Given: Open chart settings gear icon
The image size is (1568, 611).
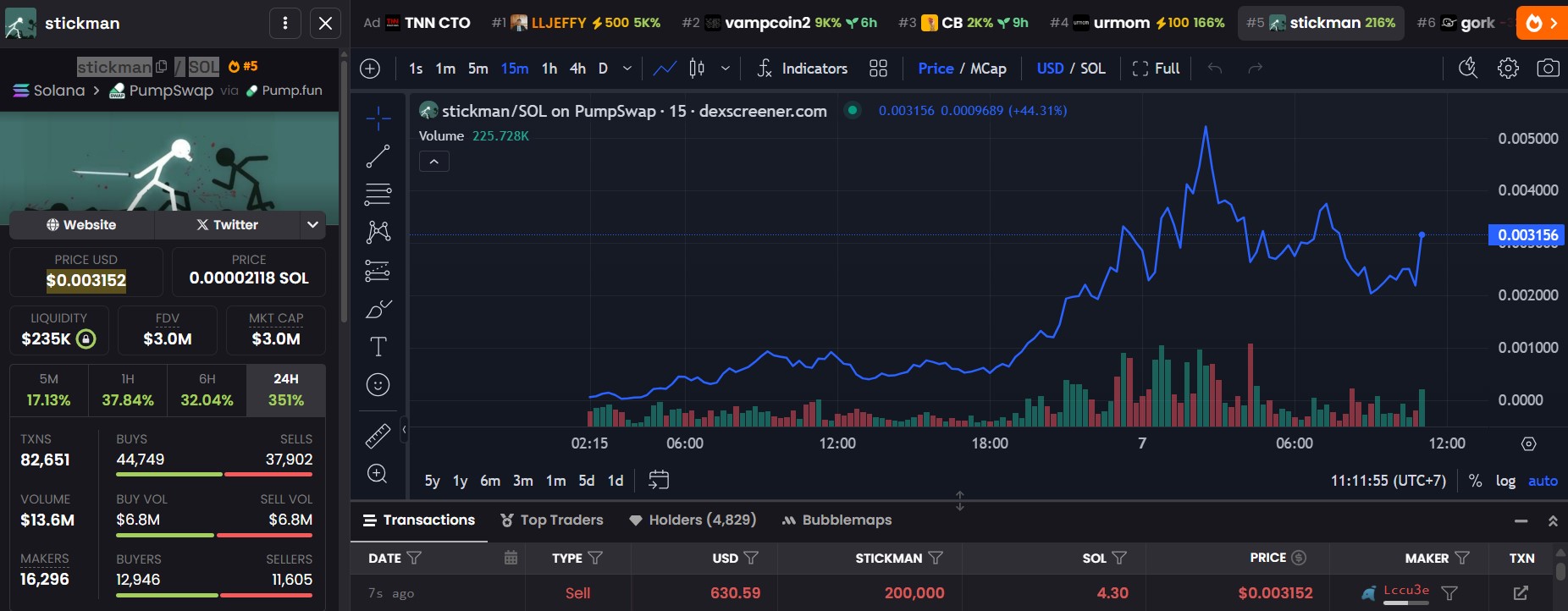Looking at the screenshot, I should [1508, 69].
